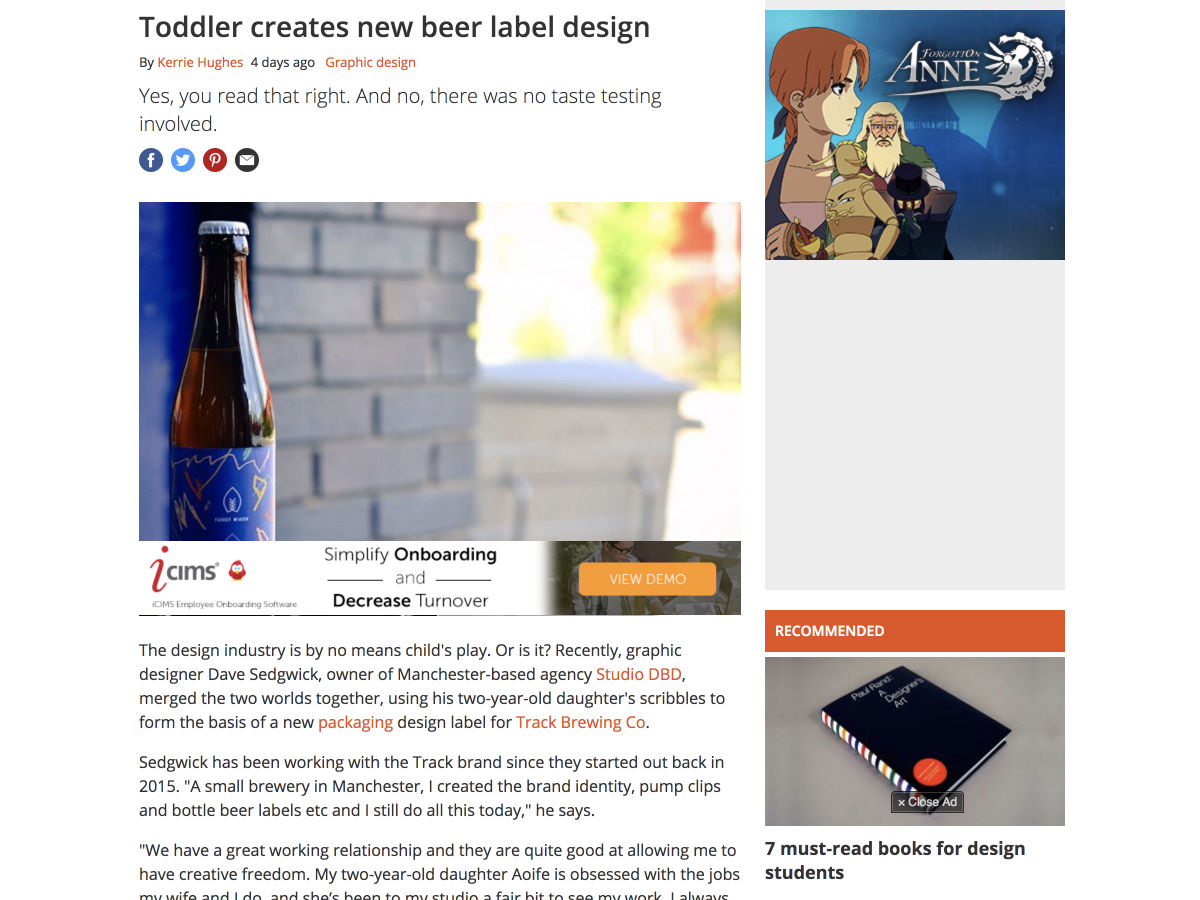Screen dimensions: 1200x900
Task: Open the Graphic design category link
Action: click(370, 62)
